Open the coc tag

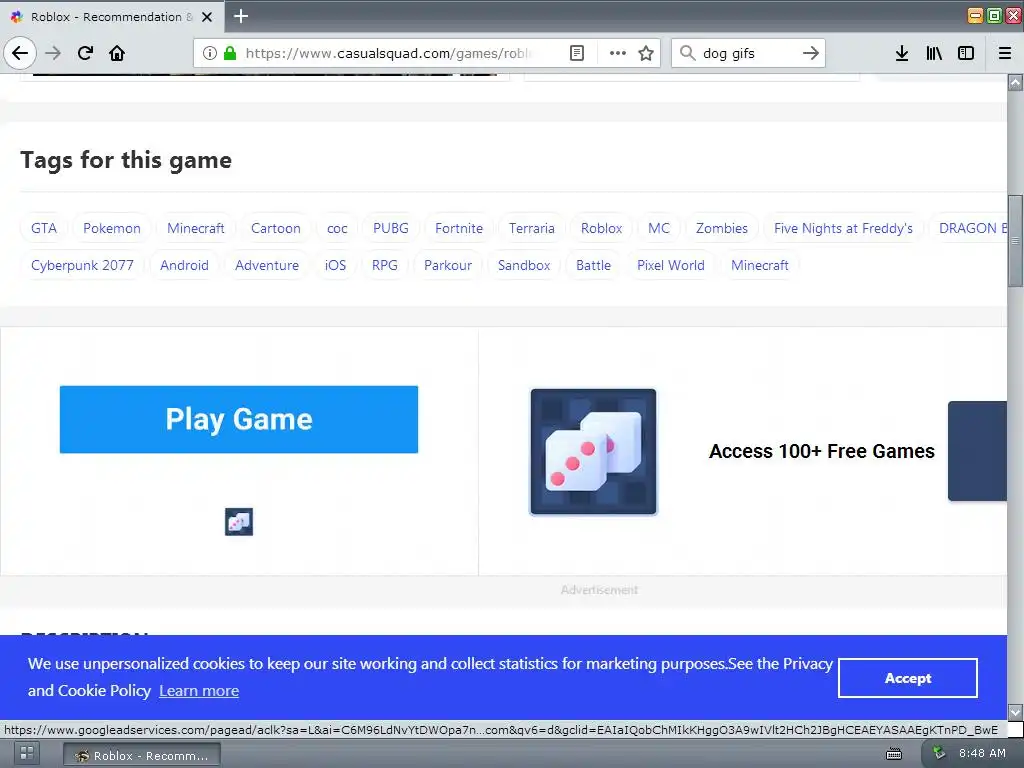337,229
